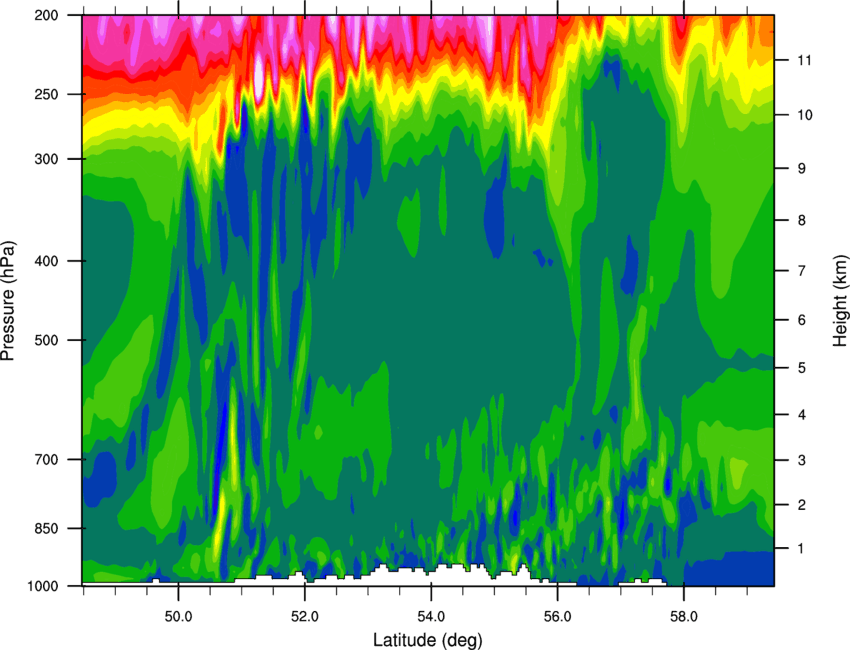Click the 9 km height label
Image resolution: width=850 pixels, height=650 pixels.
coord(802,169)
